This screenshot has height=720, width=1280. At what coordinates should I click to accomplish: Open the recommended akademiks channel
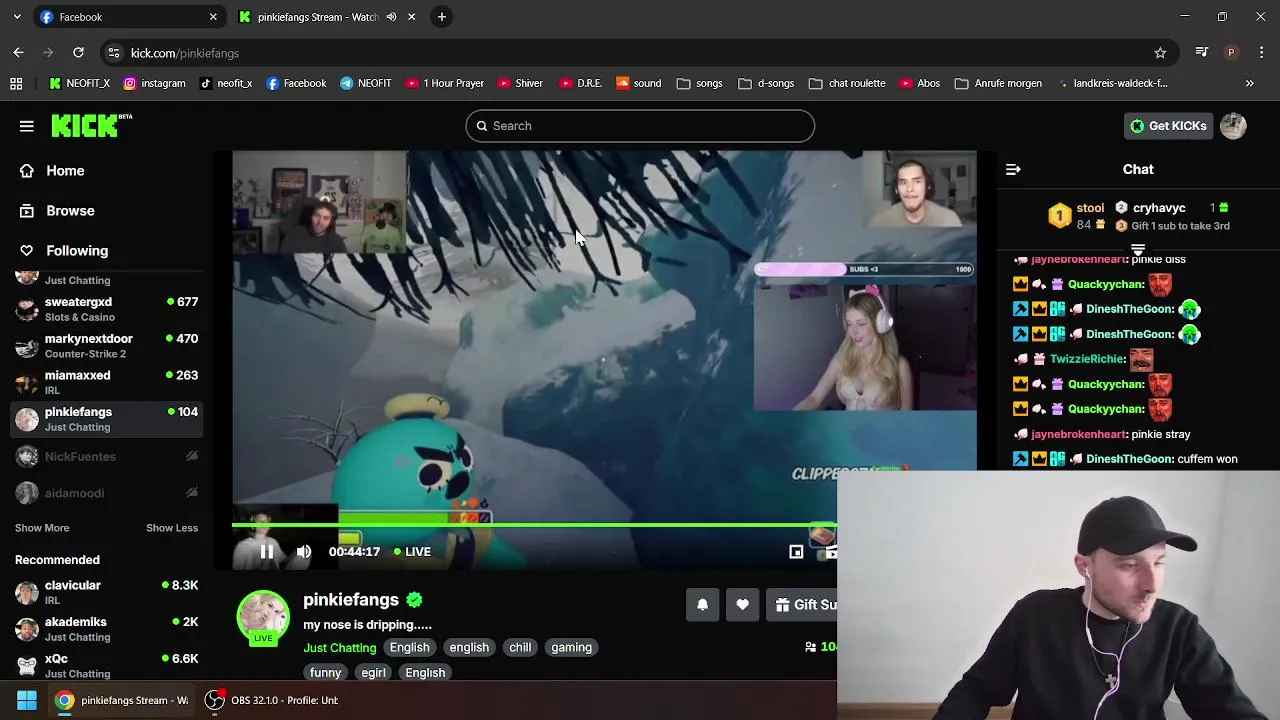coord(107,629)
